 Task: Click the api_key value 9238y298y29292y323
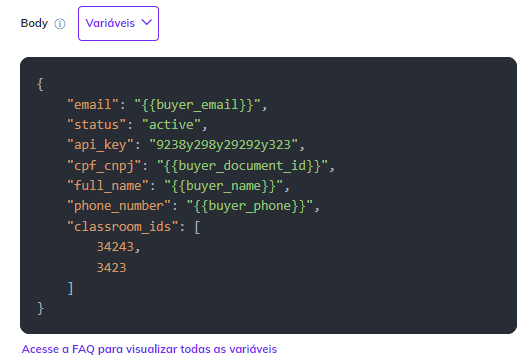[224, 145]
